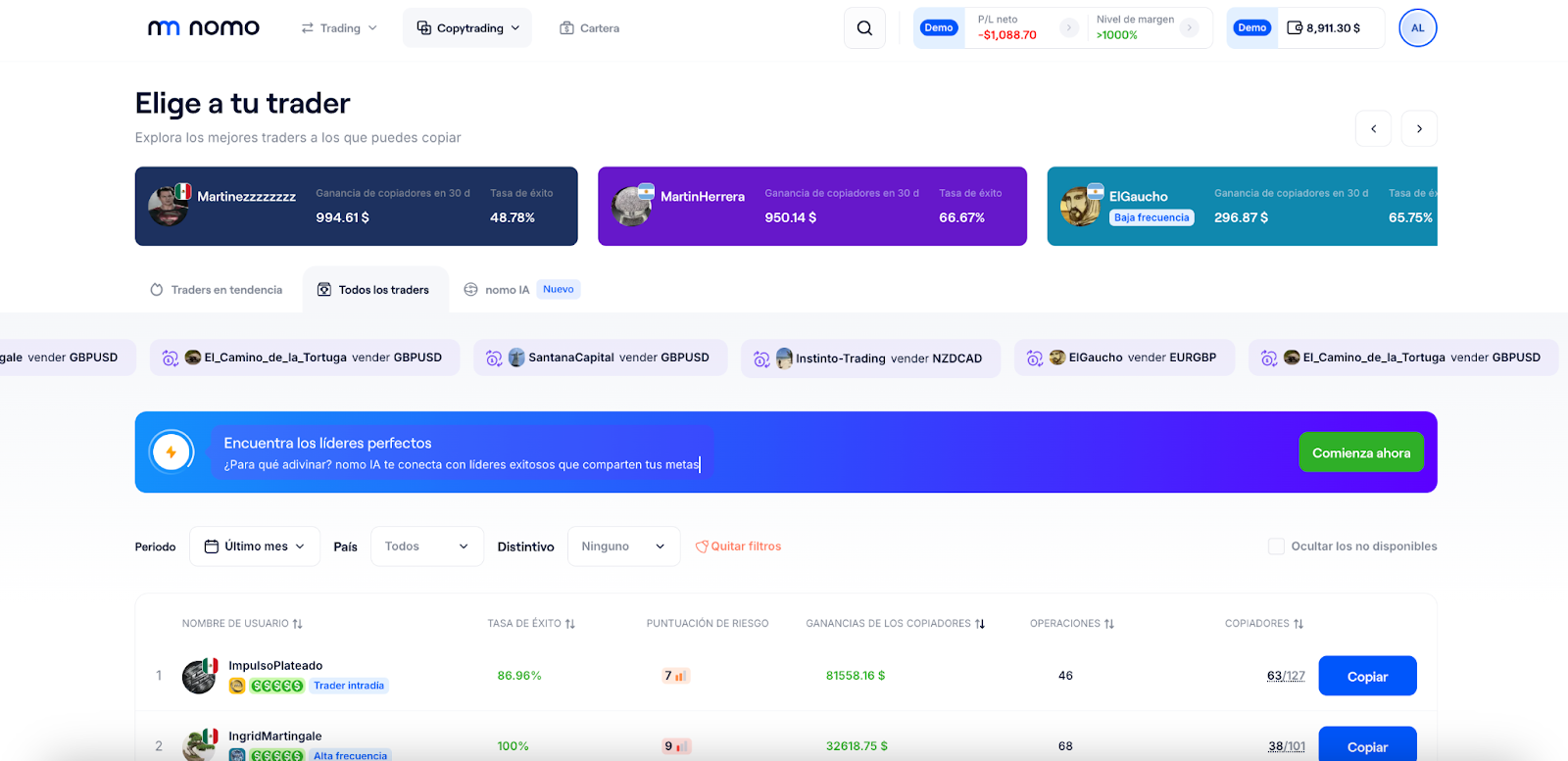This screenshot has height=761, width=1568.
Task: Click the >1000% margin level value
Action: tap(1117, 35)
